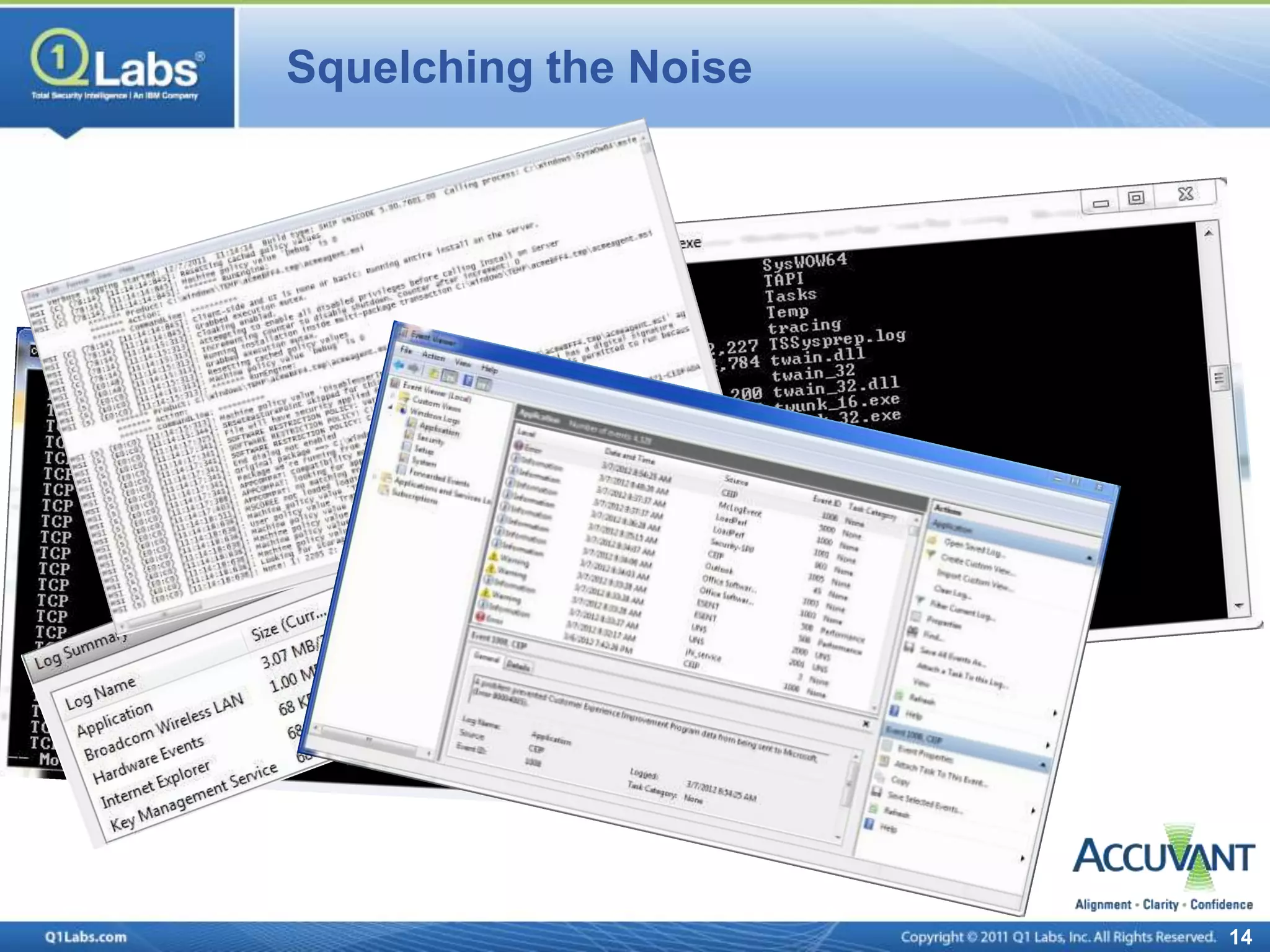Screen dimensions: 1270x952
Task: Click Save All Events As disk icon
Action: pyautogui.click(x=909, y=647)
